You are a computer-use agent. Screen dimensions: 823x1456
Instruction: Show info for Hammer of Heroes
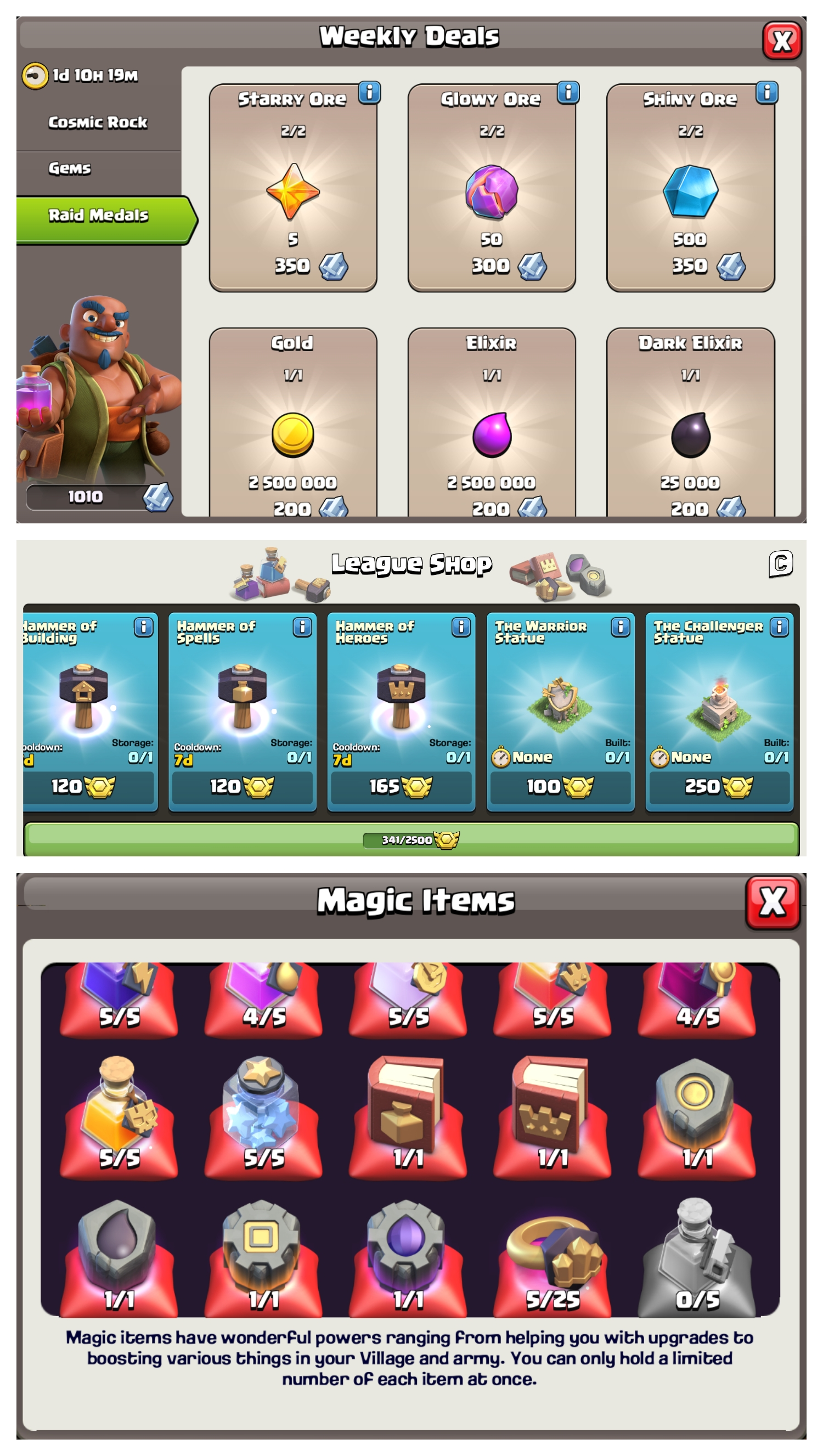(461, 627)
